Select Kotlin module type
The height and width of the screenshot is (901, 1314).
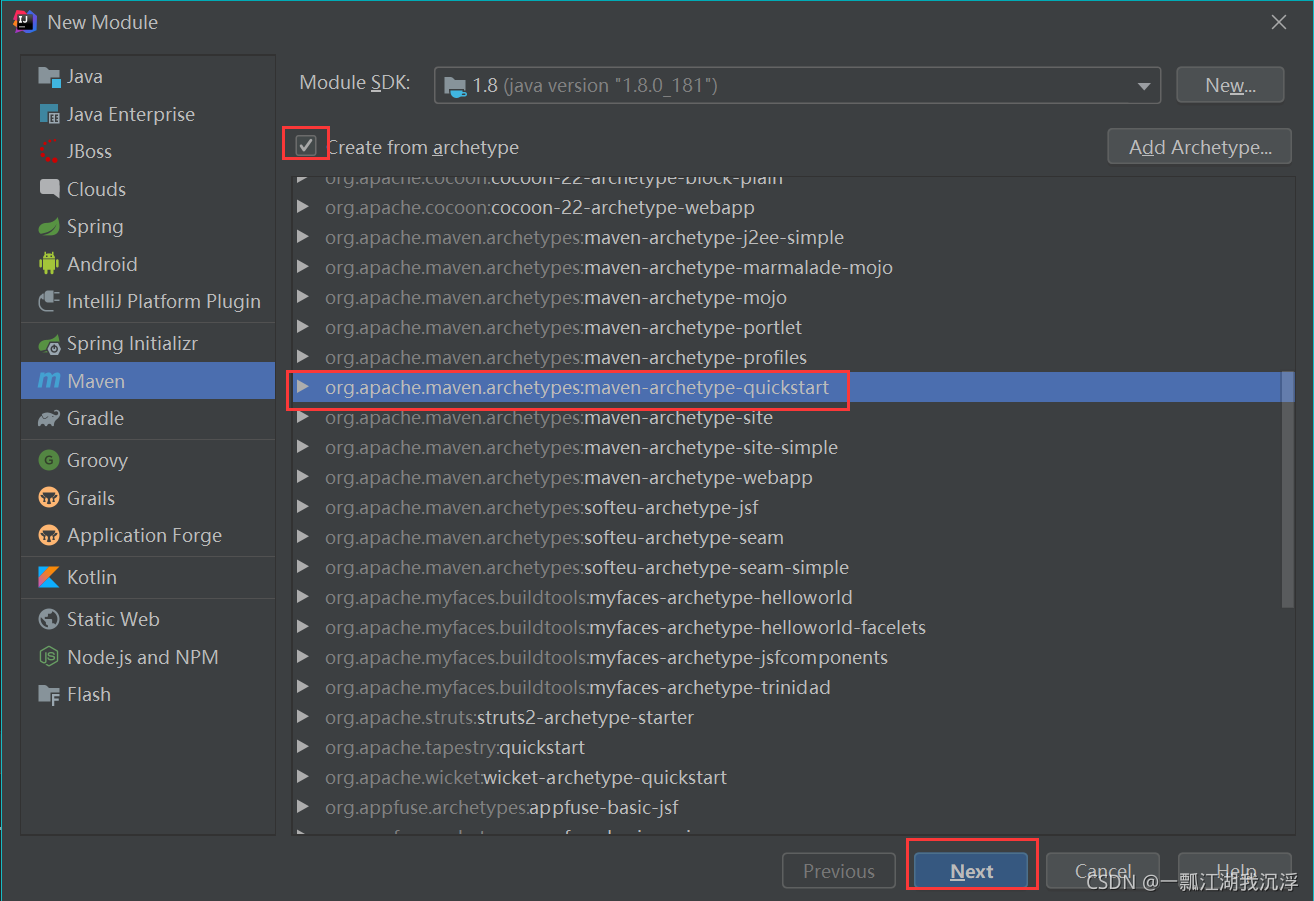(148, 578)
